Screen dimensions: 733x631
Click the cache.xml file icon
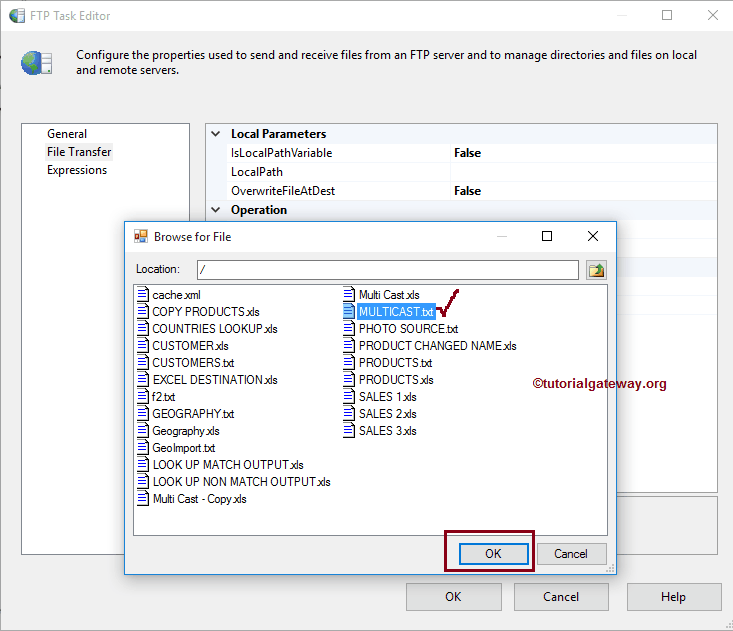tap(143, 294)
